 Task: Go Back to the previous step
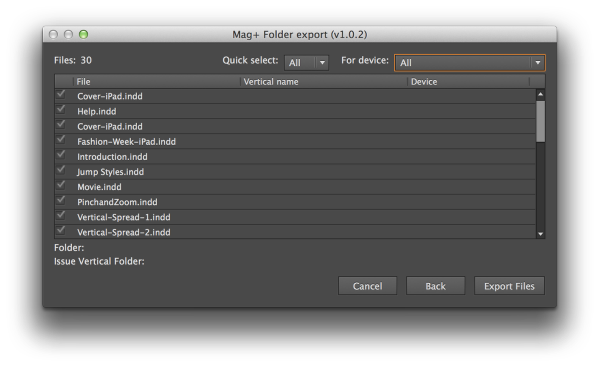pyautogui.click(x=435, y=286)
